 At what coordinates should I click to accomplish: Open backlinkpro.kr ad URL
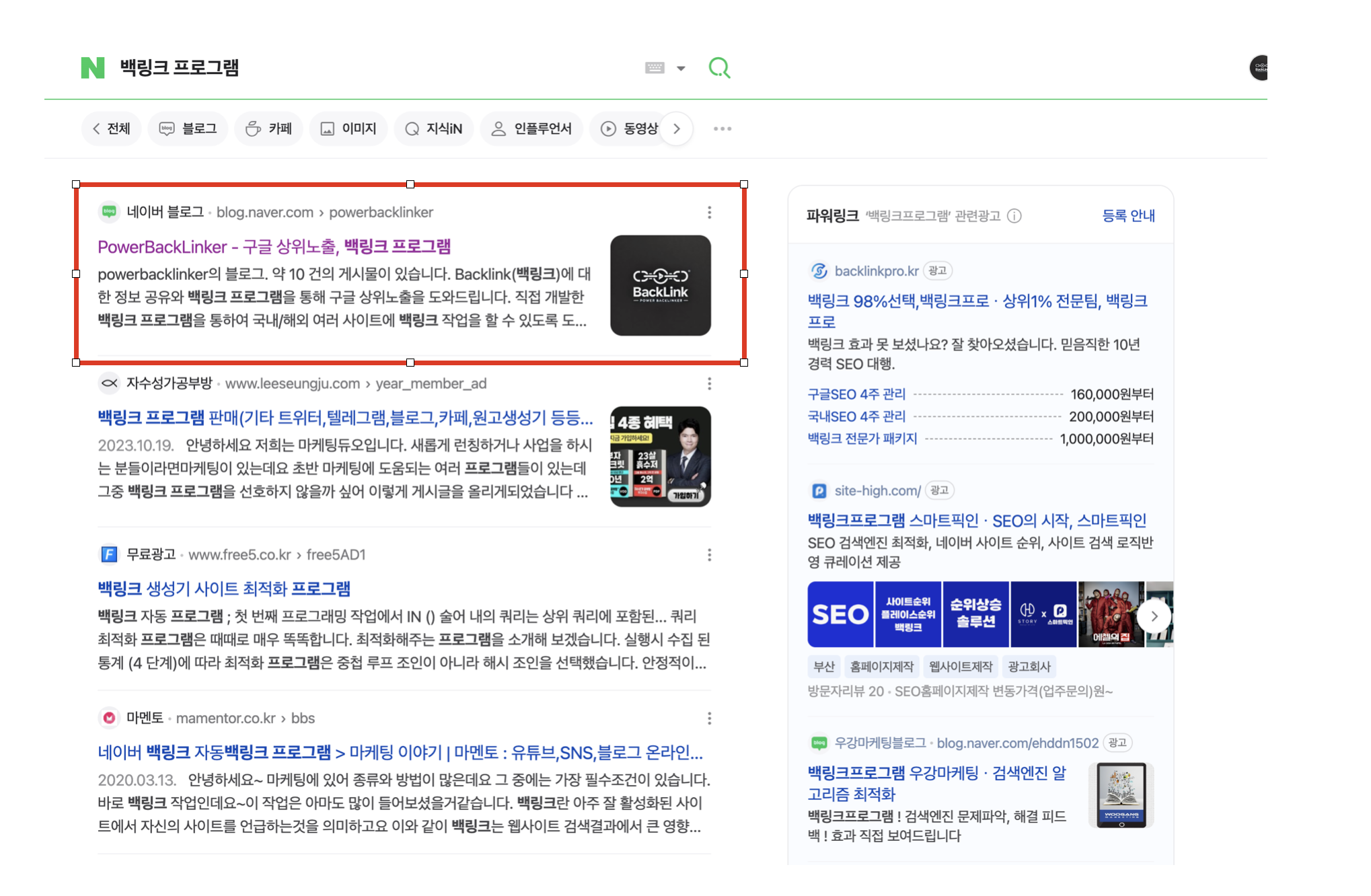[x=877, y=271]
